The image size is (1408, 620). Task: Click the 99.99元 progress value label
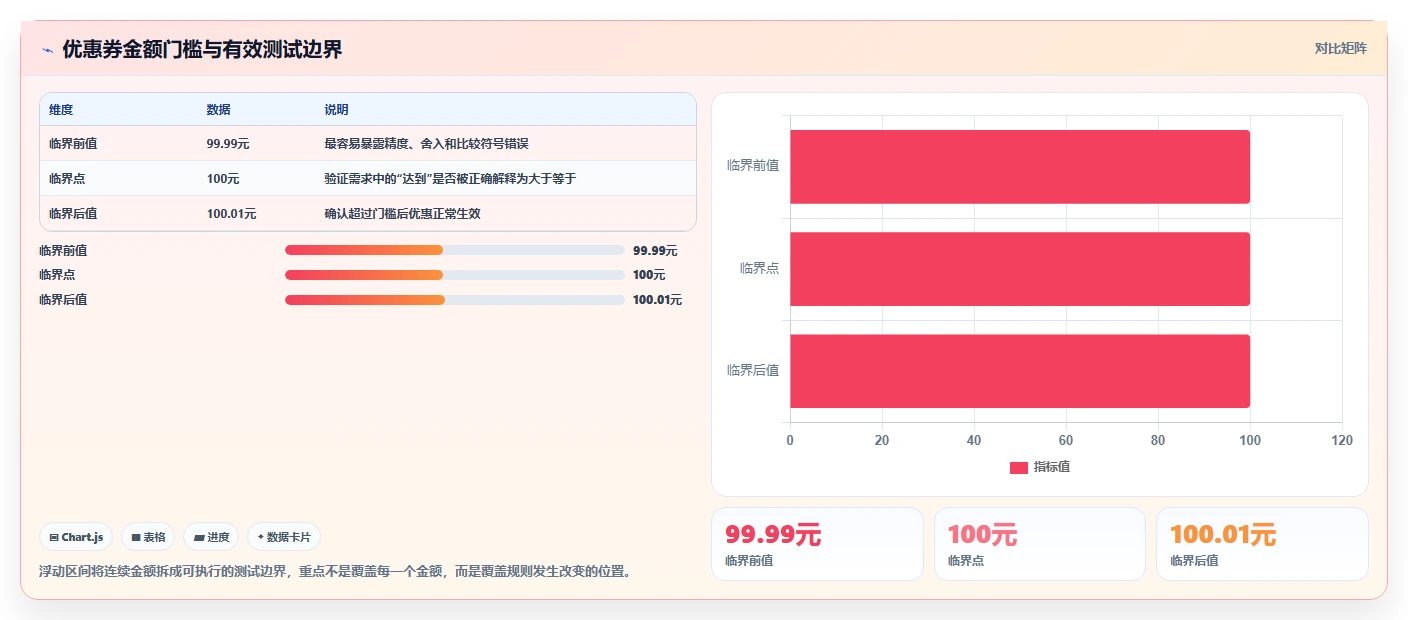click(655, 251)
